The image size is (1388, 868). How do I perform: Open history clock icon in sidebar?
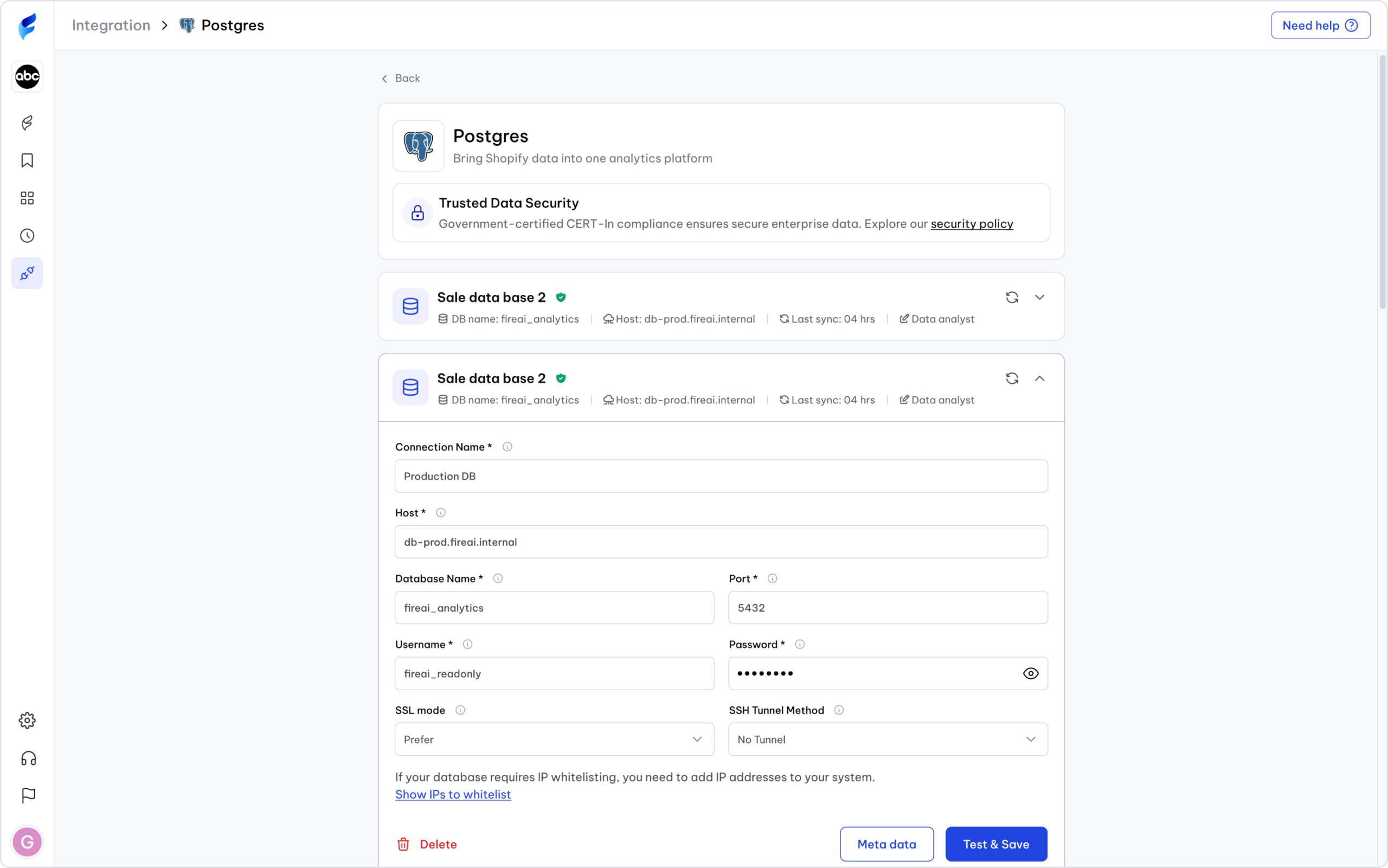pyautogui.click(x=27, y=235)
